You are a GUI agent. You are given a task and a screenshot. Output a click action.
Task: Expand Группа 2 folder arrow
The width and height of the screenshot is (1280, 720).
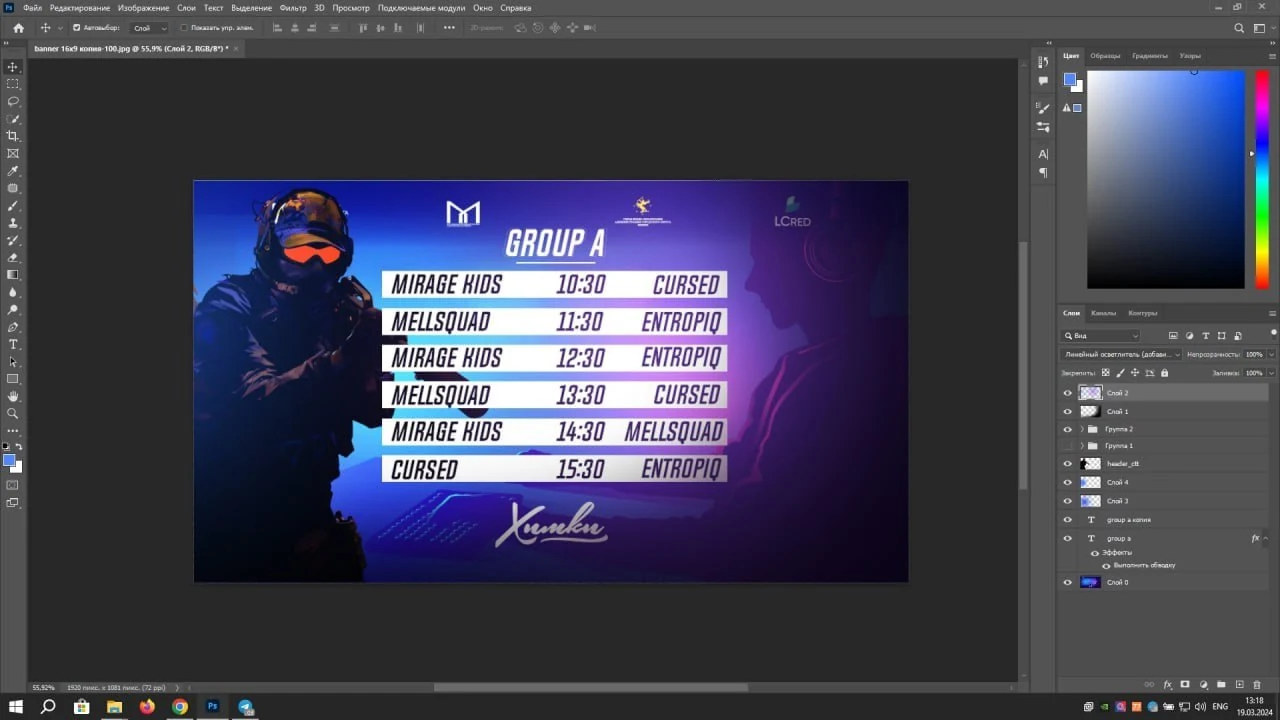[1082, 429]
